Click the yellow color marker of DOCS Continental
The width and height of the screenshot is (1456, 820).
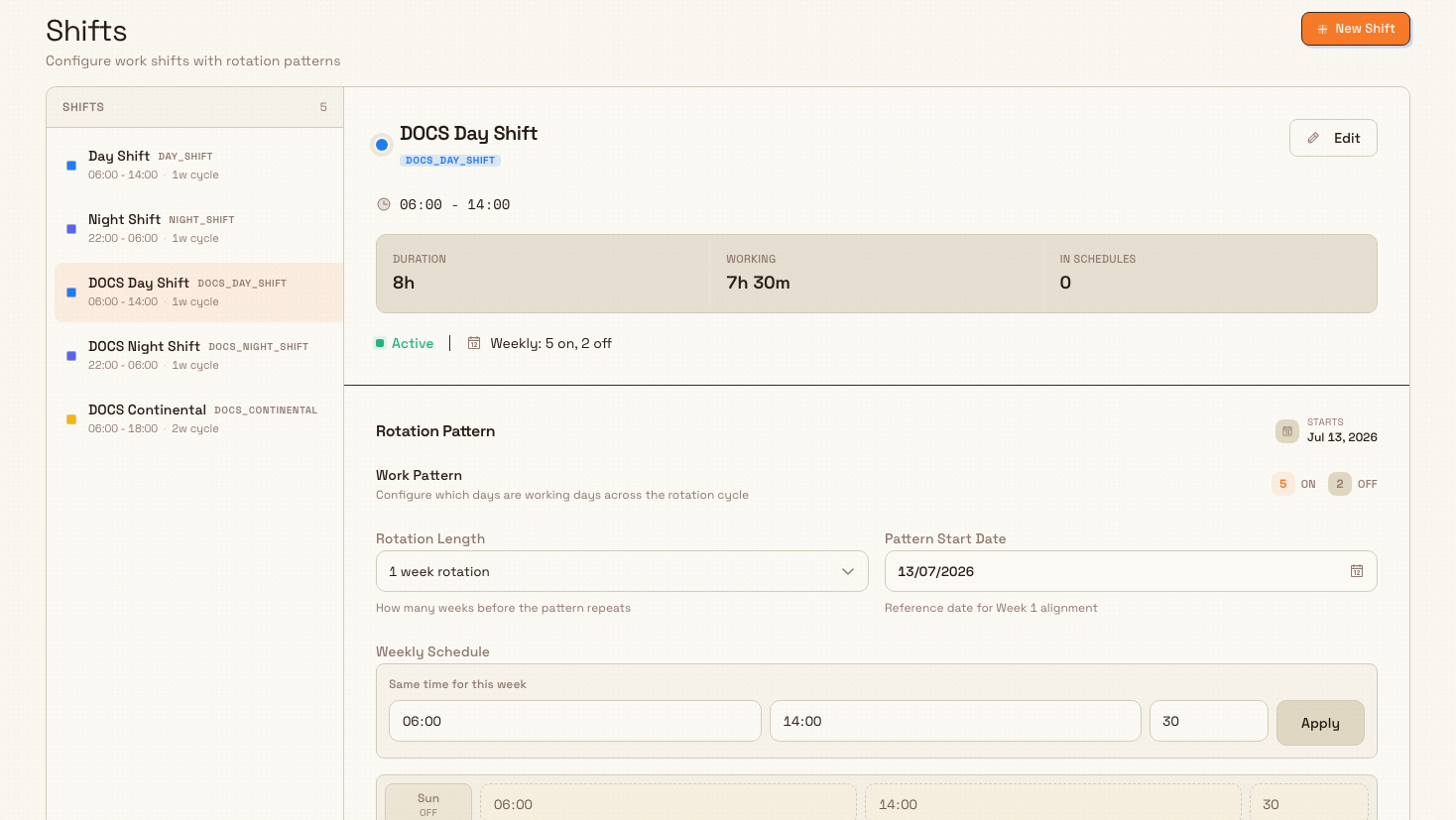pyautogui.click(x=71, y=419)
